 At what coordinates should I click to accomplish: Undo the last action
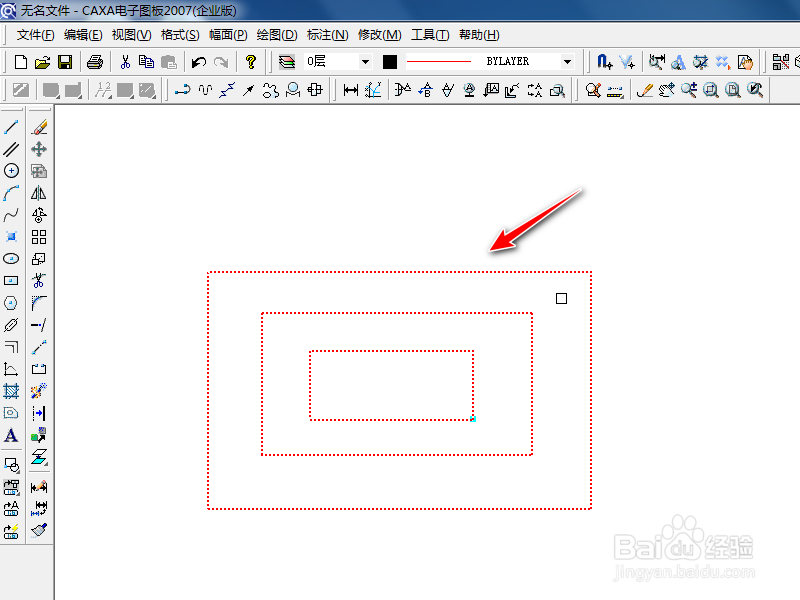pos(198,62)
